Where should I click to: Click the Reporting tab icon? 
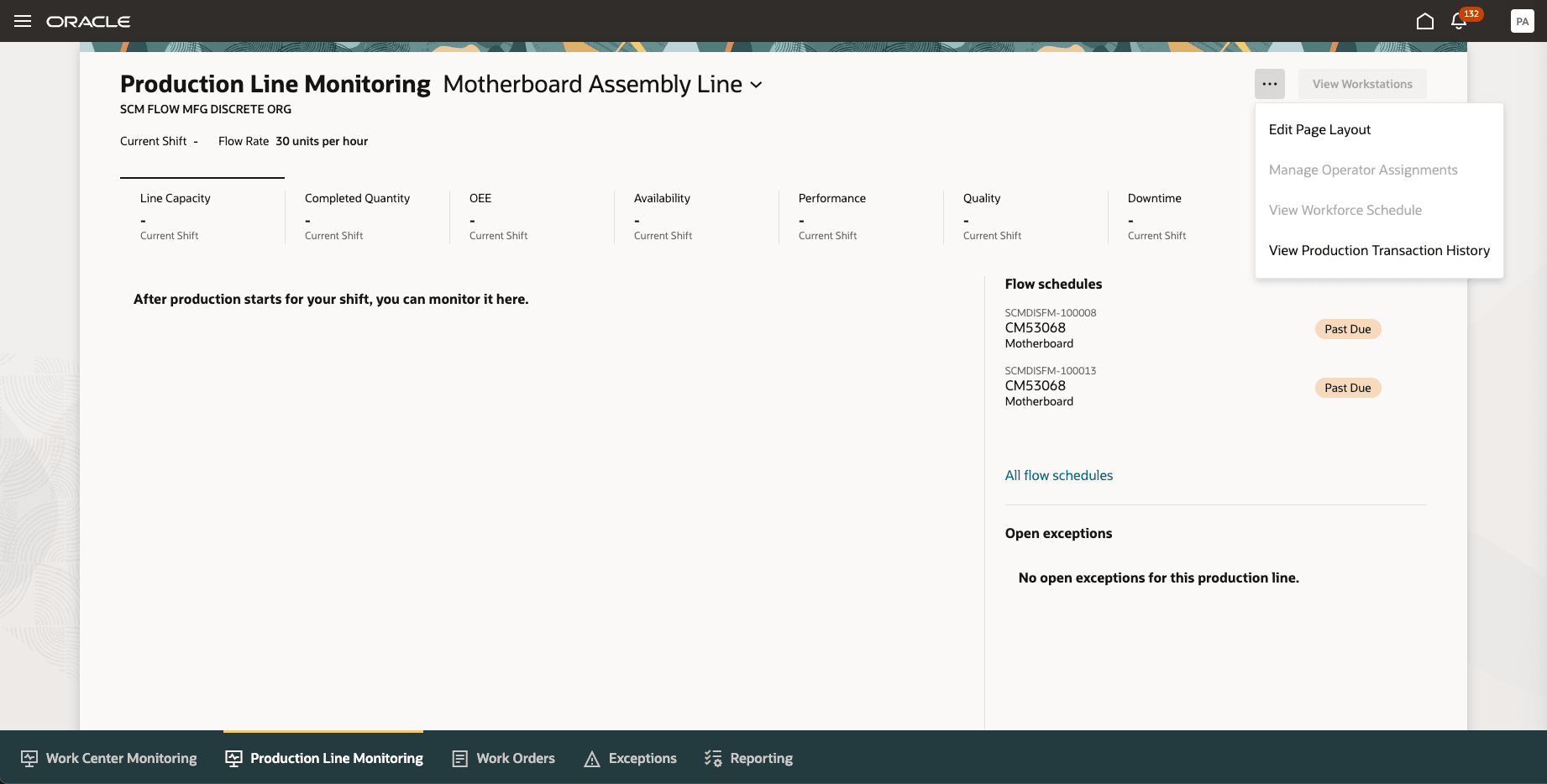tap(713, 759)
